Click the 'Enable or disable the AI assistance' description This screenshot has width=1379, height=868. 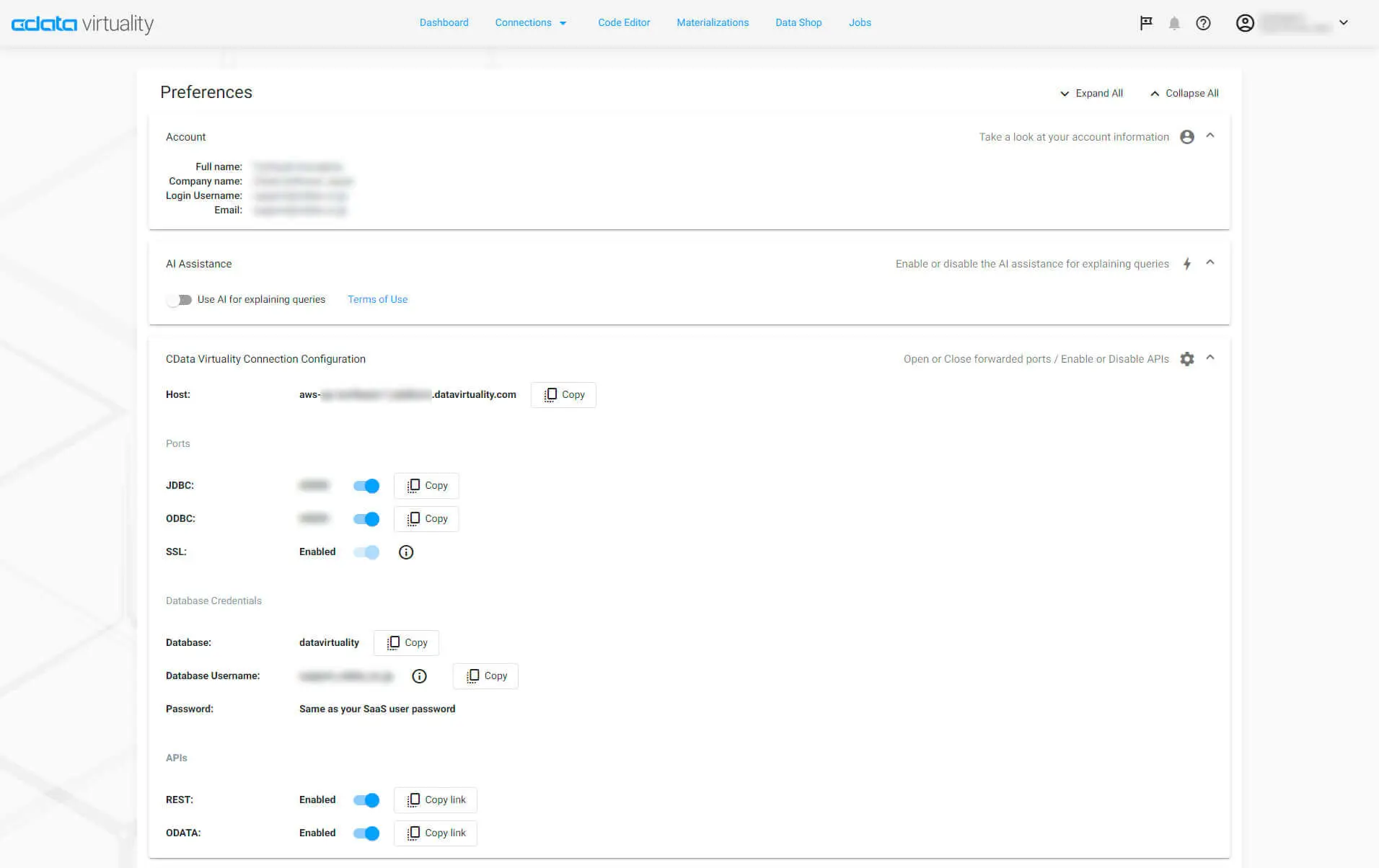pos(1032,264)
